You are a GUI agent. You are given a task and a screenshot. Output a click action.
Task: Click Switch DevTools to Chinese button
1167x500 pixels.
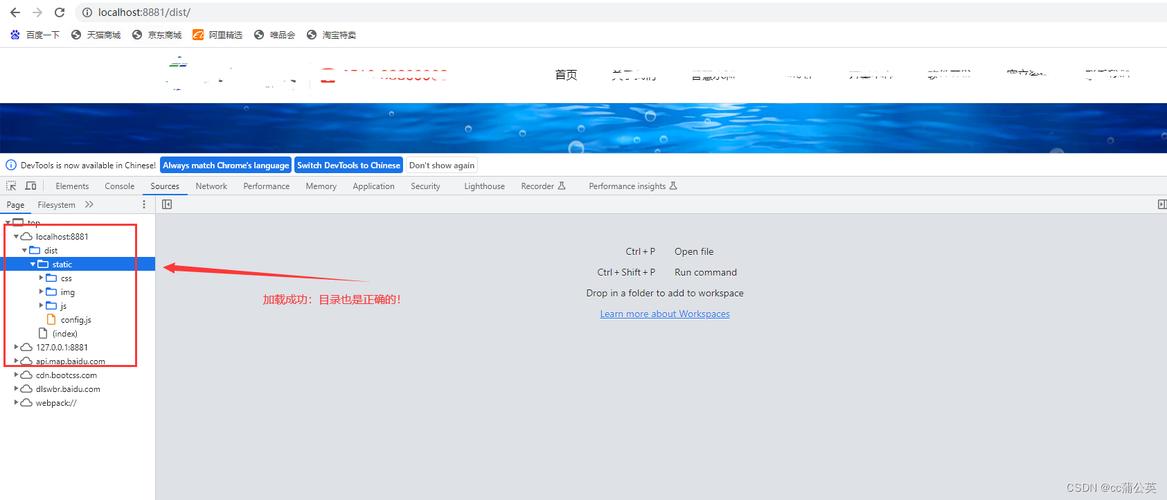coord(348,165)
